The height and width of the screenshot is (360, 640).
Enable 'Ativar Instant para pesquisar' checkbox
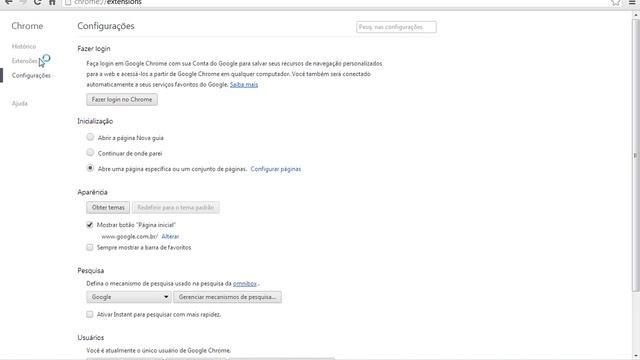90,314
